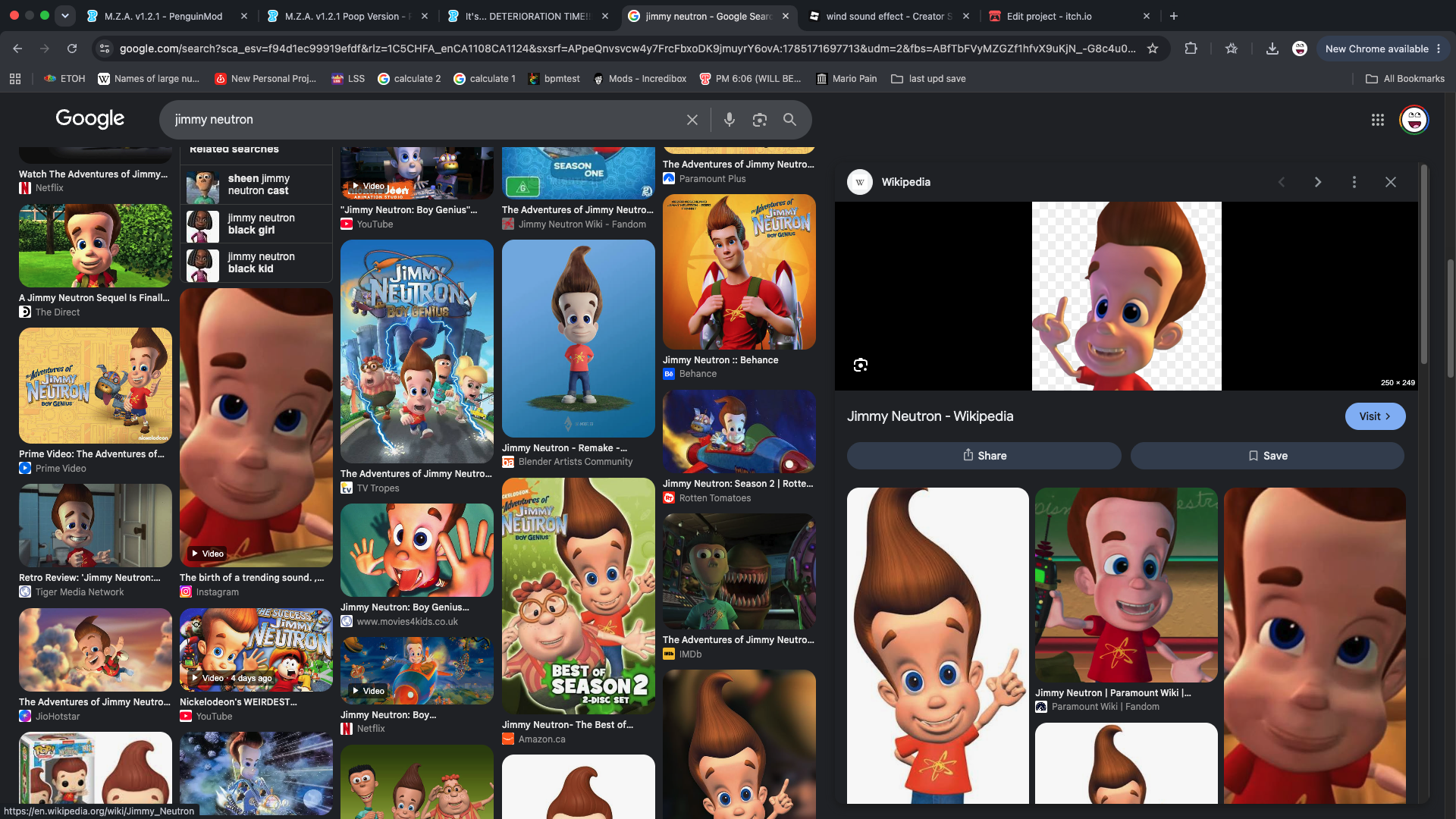This screenshot has width=1456, height=819.
Task: Switch to the wind sound effect tab
Action: pyautogui.click(x=889, y=16)
